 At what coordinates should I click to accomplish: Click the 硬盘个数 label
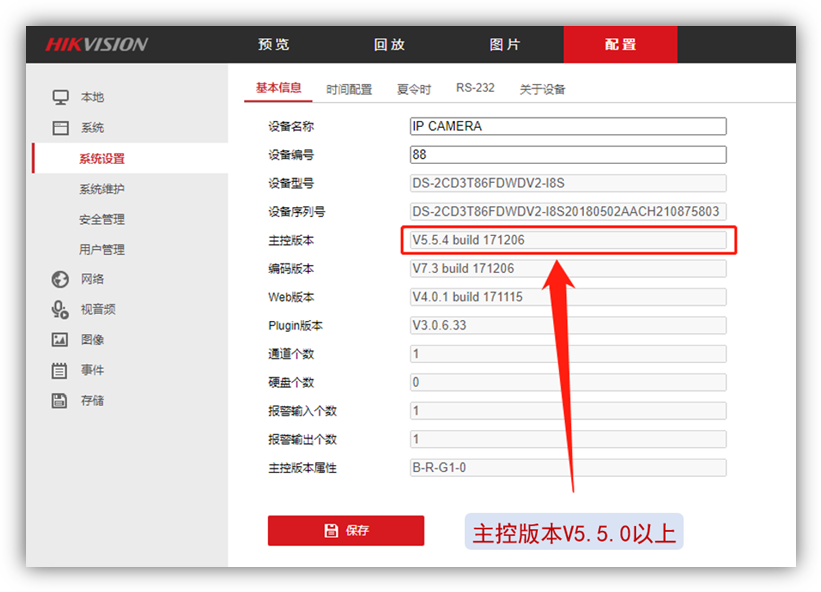click(291, 383)
